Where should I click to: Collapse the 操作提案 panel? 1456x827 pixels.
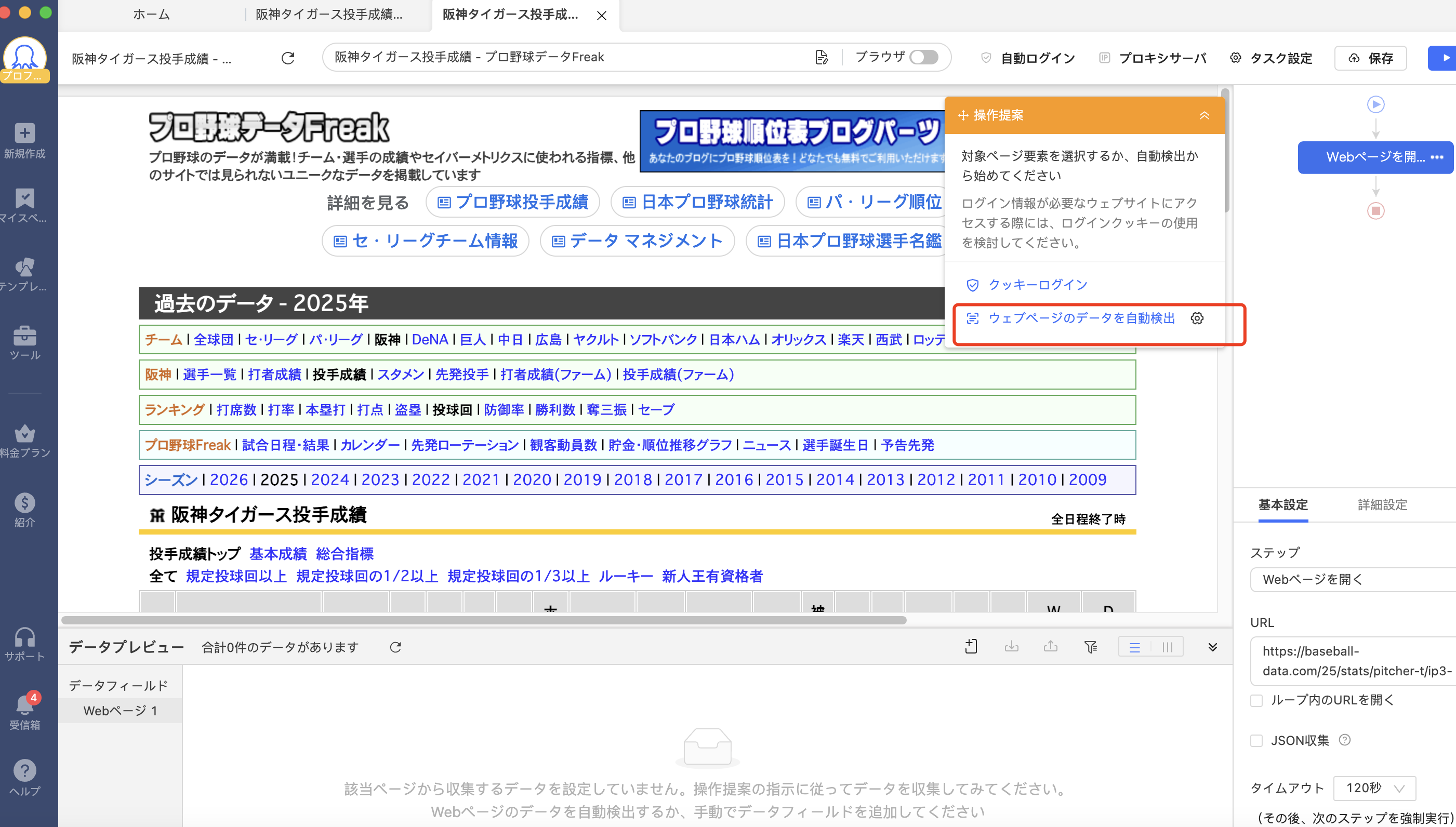pos(1204,115)
